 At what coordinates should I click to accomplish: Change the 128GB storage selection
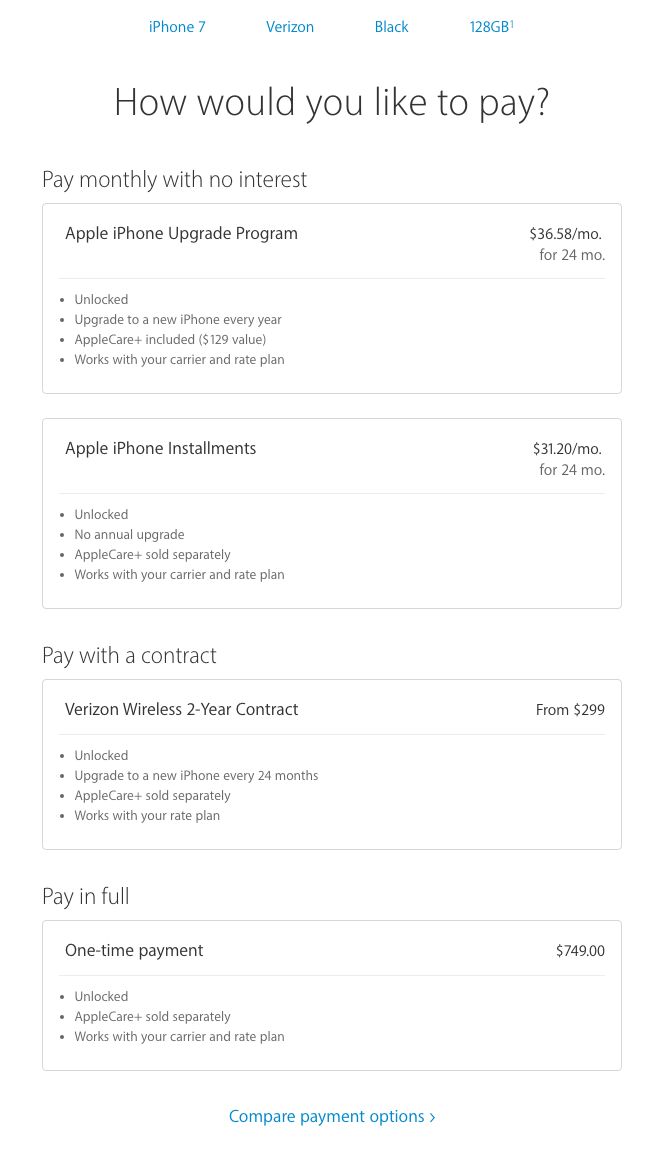(x=489, y=27)
